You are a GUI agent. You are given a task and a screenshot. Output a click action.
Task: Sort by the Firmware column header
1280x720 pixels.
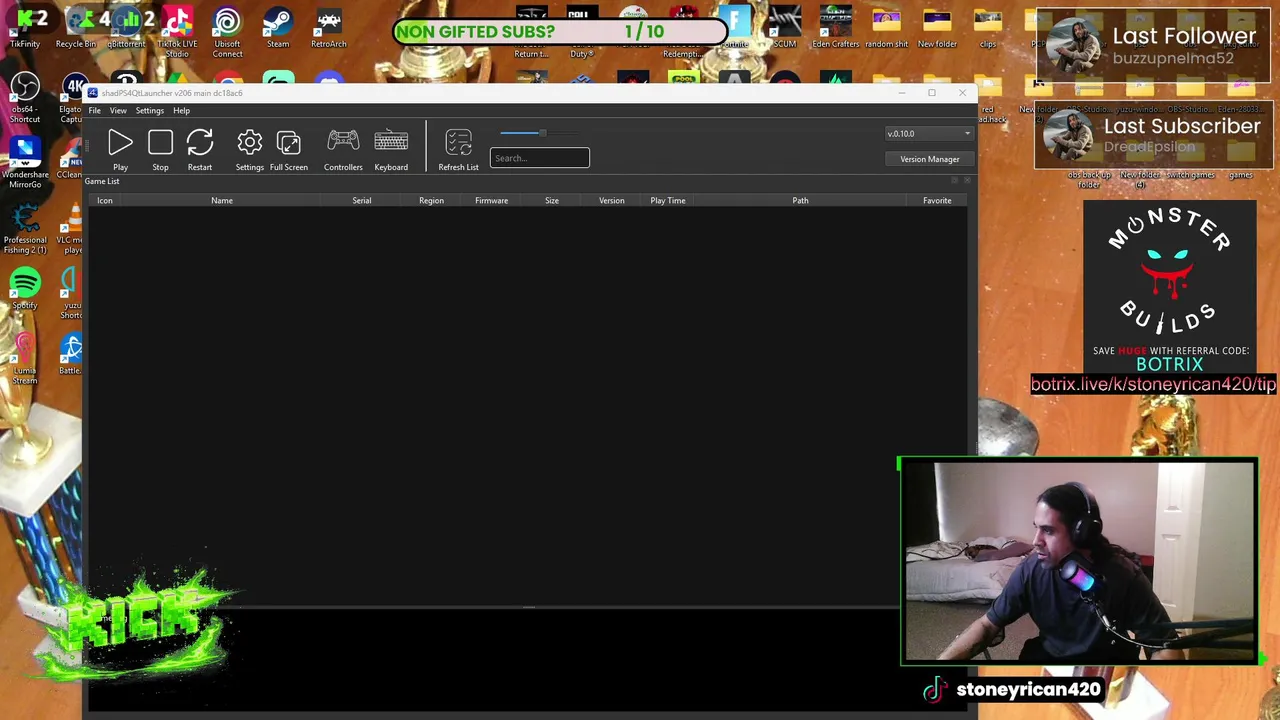click(491, 201)
